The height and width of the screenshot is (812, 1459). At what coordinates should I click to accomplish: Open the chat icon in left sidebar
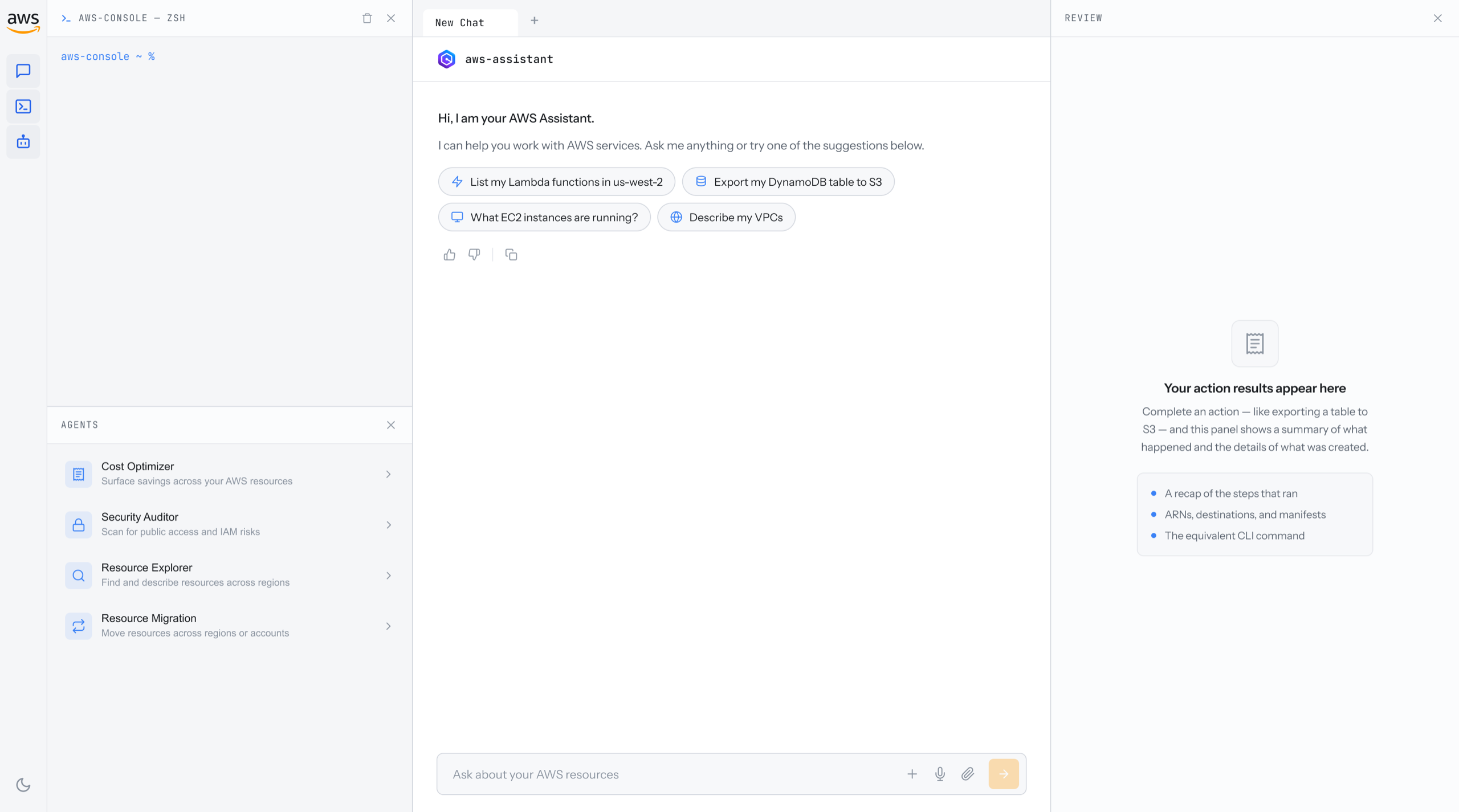coord(23,71)
